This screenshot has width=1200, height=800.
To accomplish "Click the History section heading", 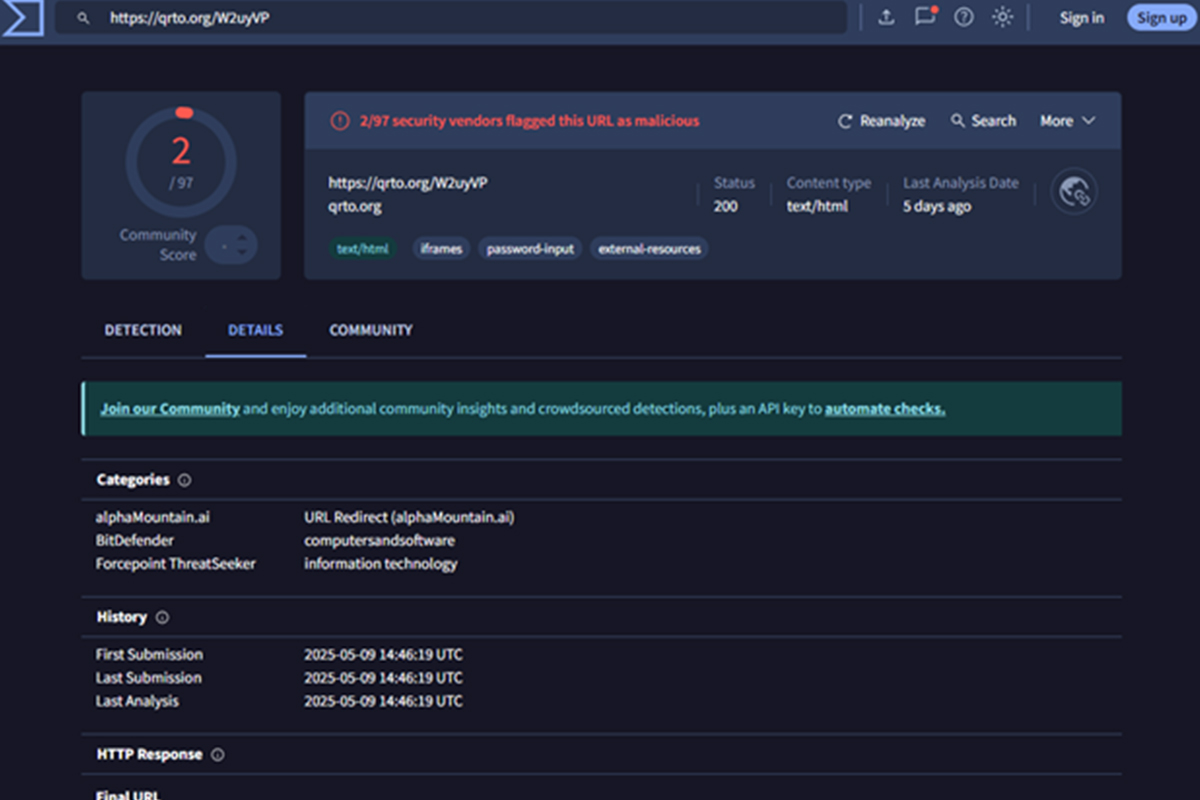I will pyautogui.click(x=122, y=618).
